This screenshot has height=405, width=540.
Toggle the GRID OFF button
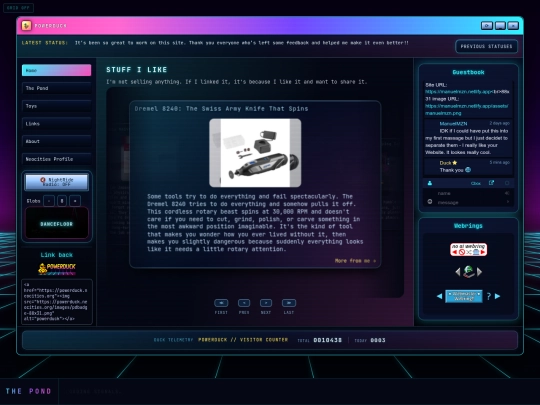coord(18,8)
